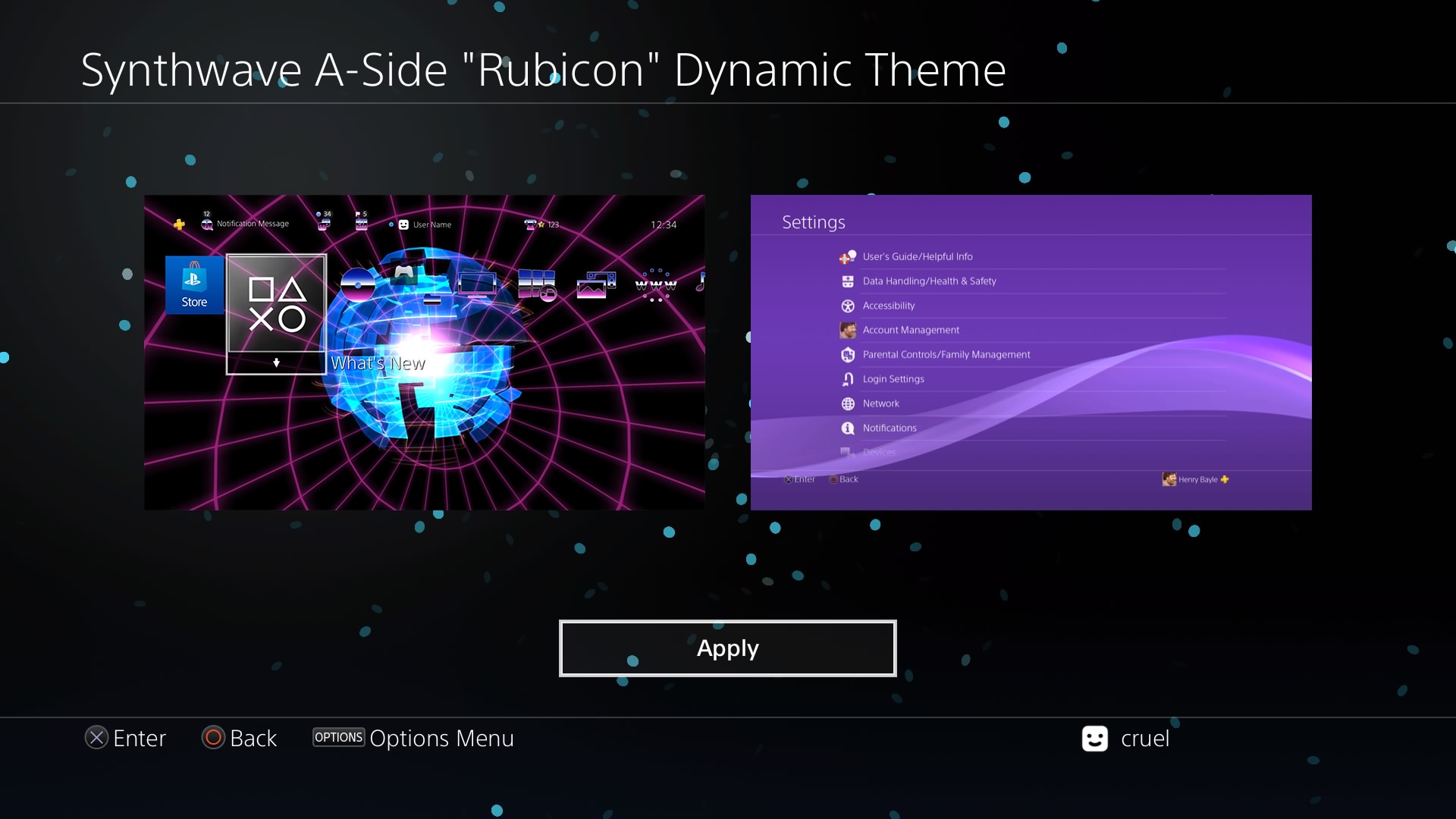Expand the down arrow under What's New

[276, 363]
